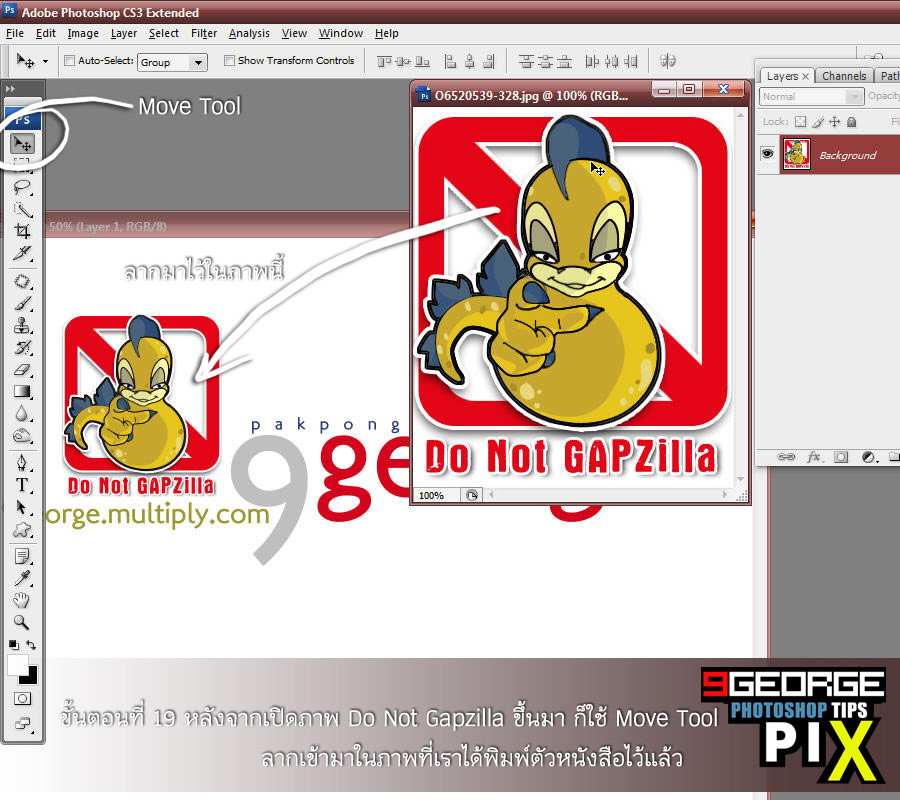Select the Eraser tool
This screenshot has height=800, width=900.
click(x=22, y=370)
